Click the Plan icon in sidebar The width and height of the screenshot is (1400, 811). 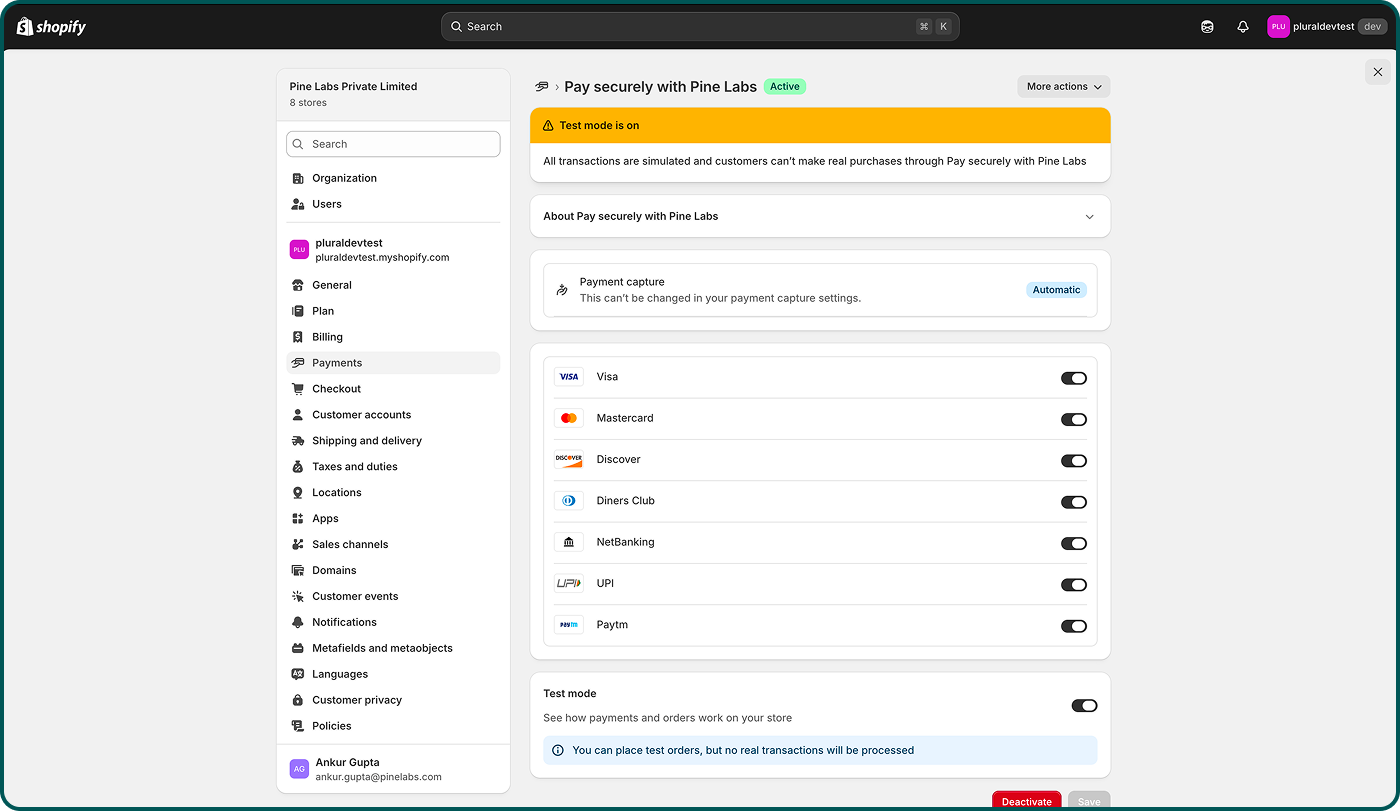(297, 311)
